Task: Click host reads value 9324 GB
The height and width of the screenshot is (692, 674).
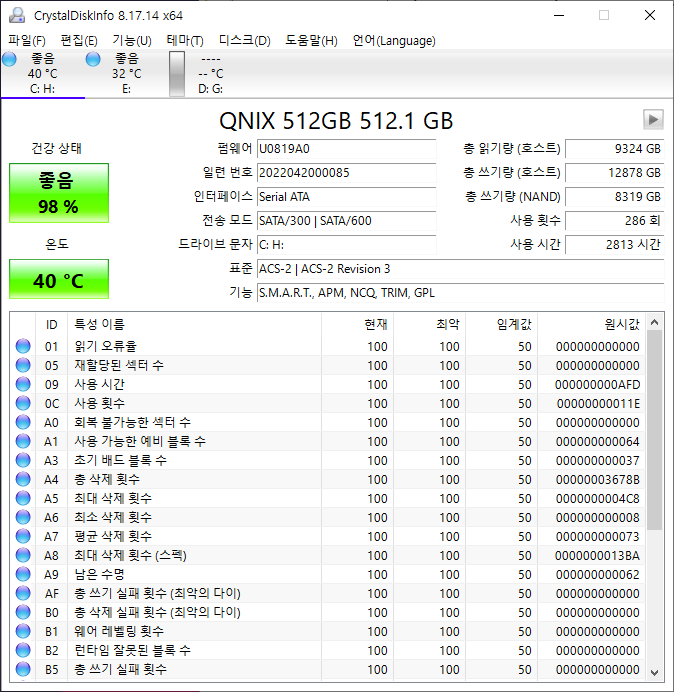Action: point(614,149)
